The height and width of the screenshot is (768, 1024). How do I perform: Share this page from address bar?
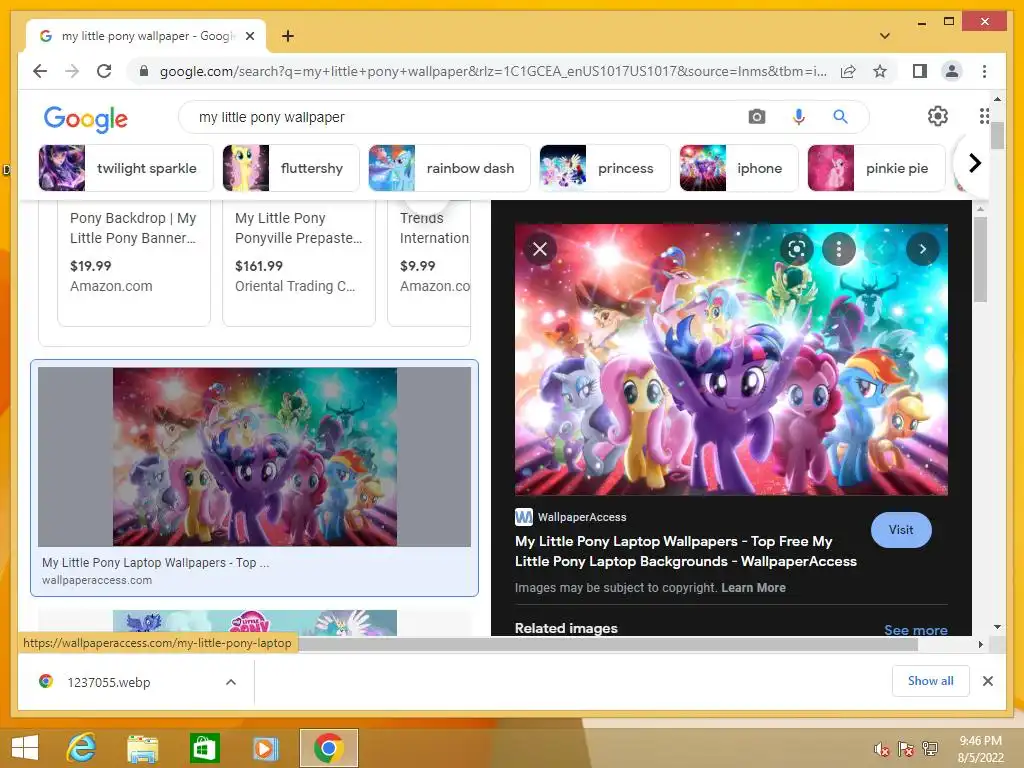(848, 71)
